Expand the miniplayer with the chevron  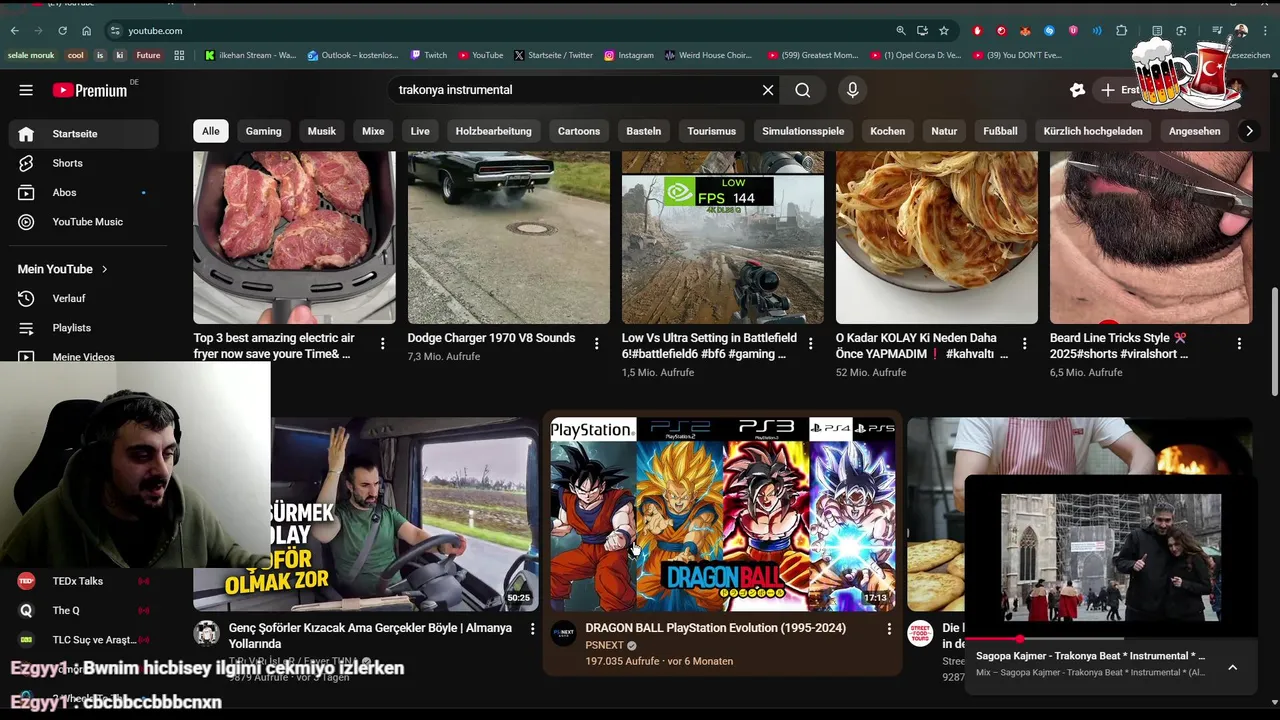(x=1232, y=667)
